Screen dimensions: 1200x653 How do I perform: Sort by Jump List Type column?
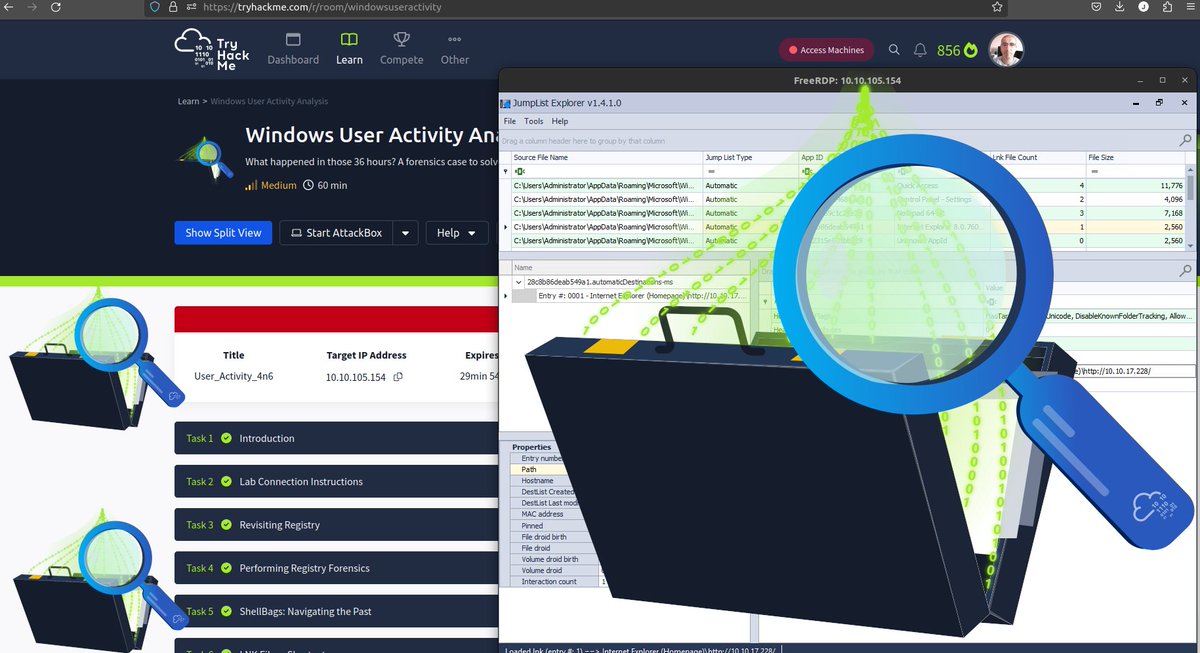pos(750,157)
